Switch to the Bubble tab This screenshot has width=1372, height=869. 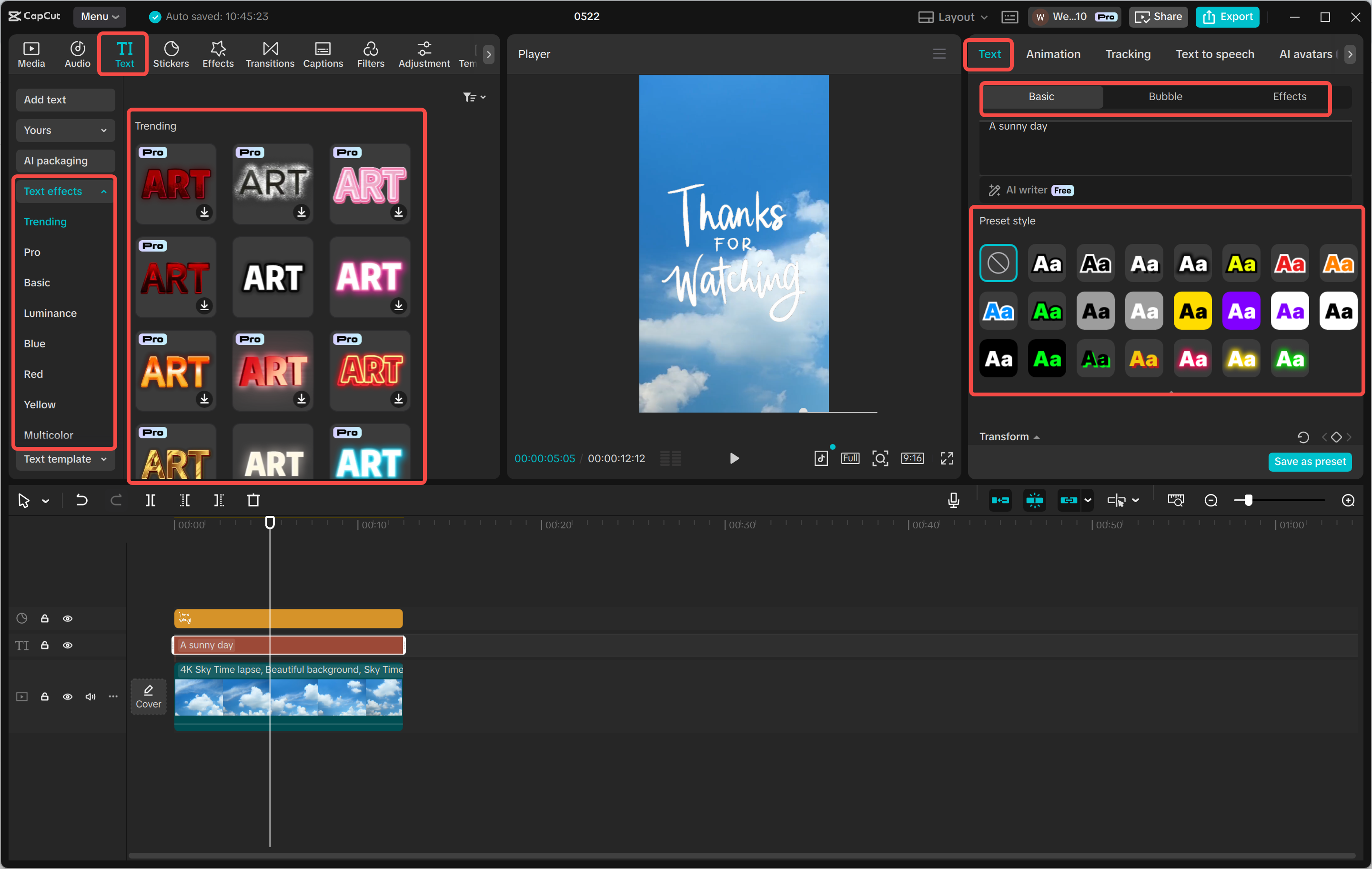(x=1165, y=96)
